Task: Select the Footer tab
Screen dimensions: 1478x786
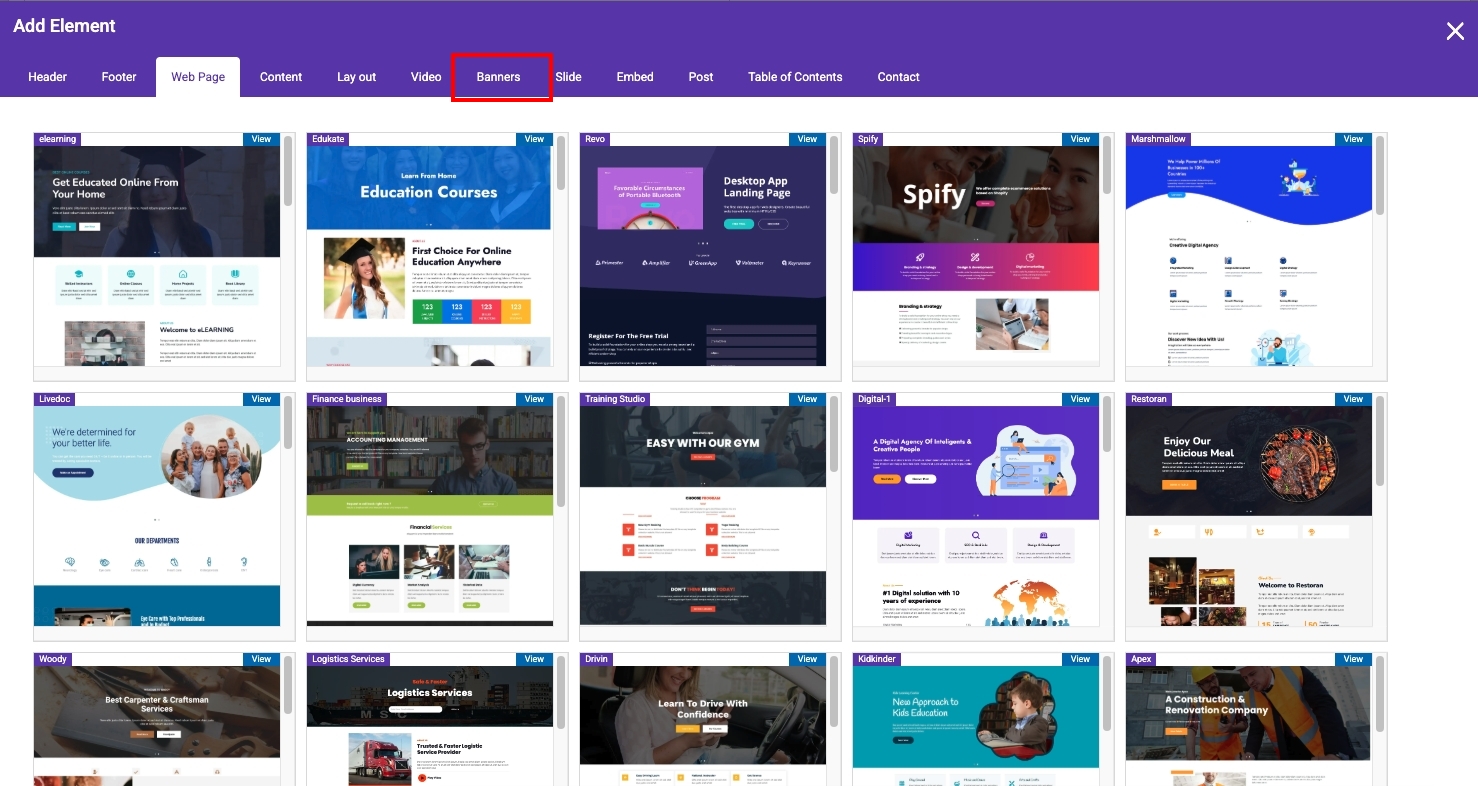Action: click(x=119, y=77)
